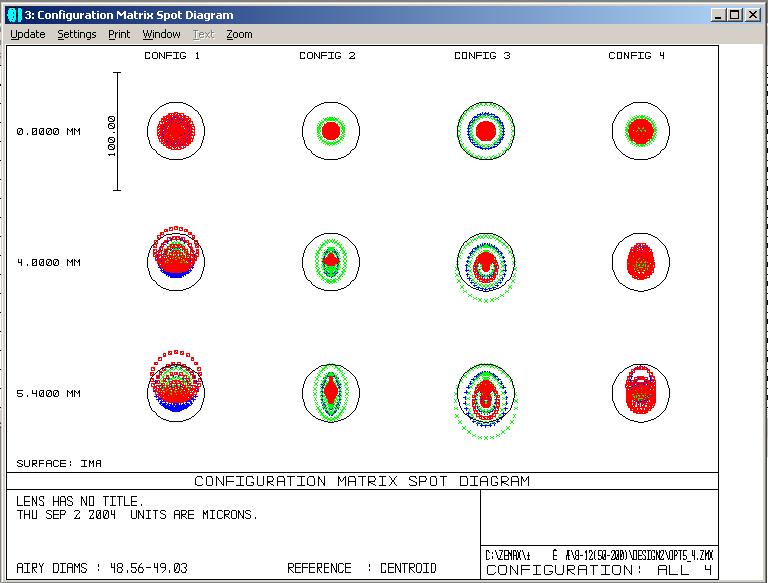The image size is (768, 583).
Task: Click the UNITS ARE MICRONS text
Action: pos(194,515)
